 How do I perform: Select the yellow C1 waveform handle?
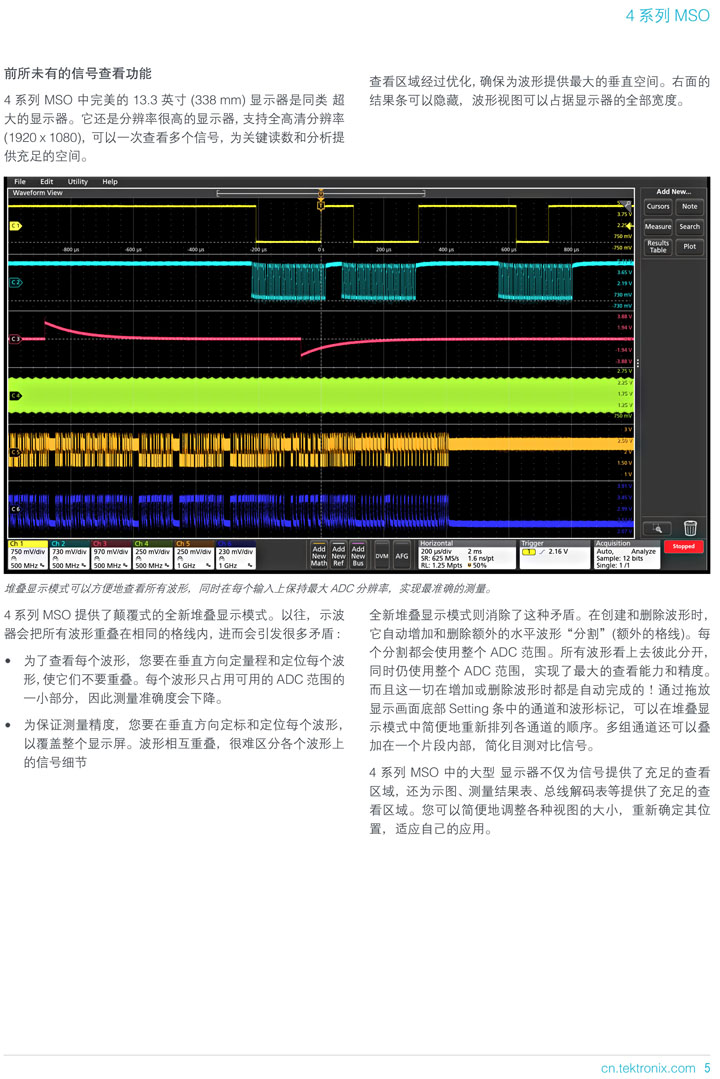15,226
